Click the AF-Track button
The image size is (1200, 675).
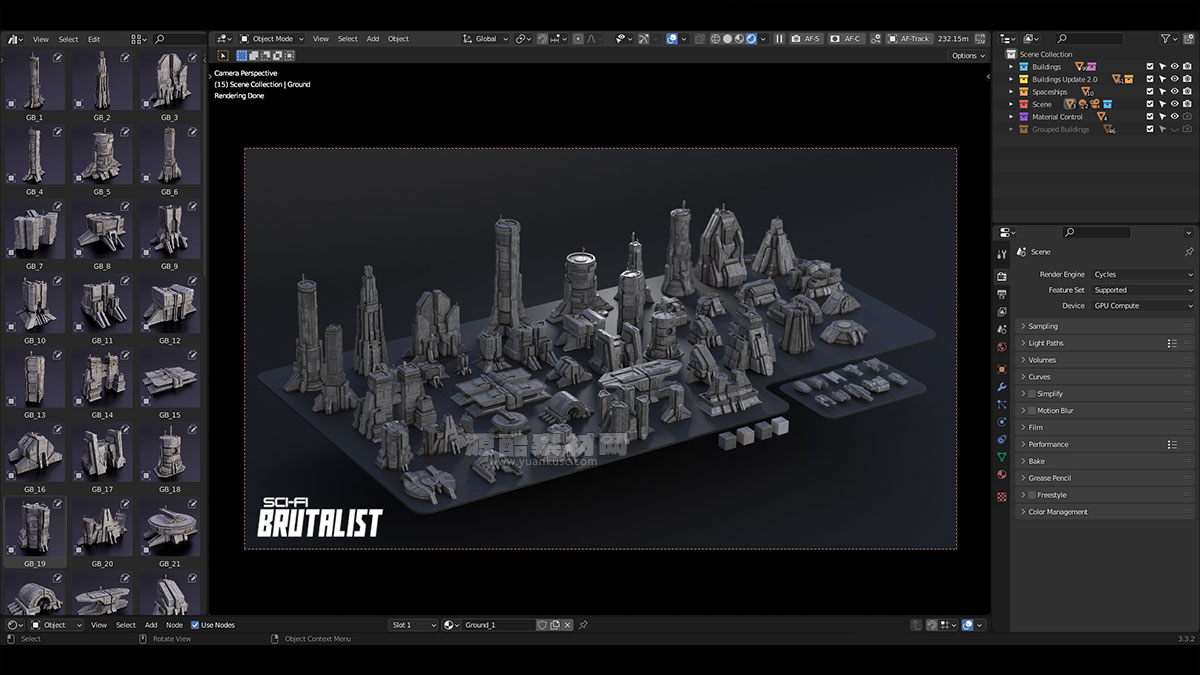tap(908, 38)
